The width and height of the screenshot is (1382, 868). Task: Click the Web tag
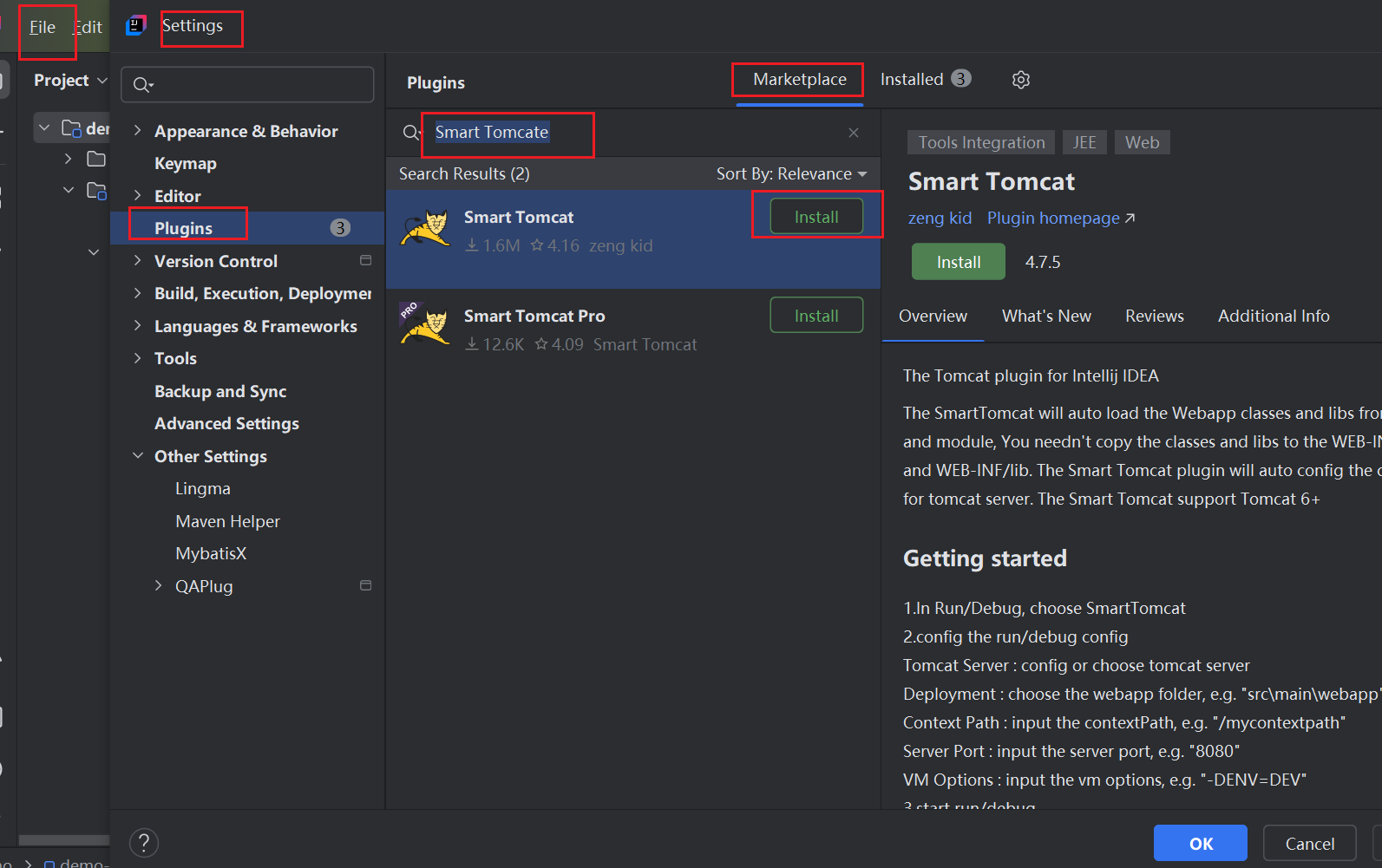pyautogui.click(x=1142, y=142)
